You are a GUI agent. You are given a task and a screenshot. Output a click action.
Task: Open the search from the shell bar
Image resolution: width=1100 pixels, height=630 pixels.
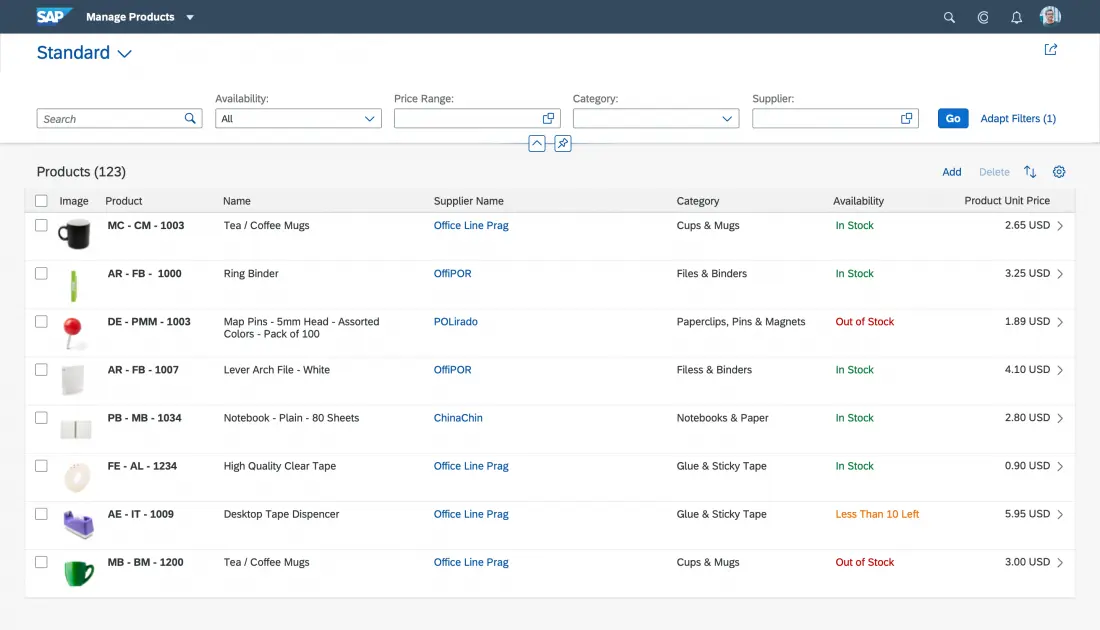(948, 16)
